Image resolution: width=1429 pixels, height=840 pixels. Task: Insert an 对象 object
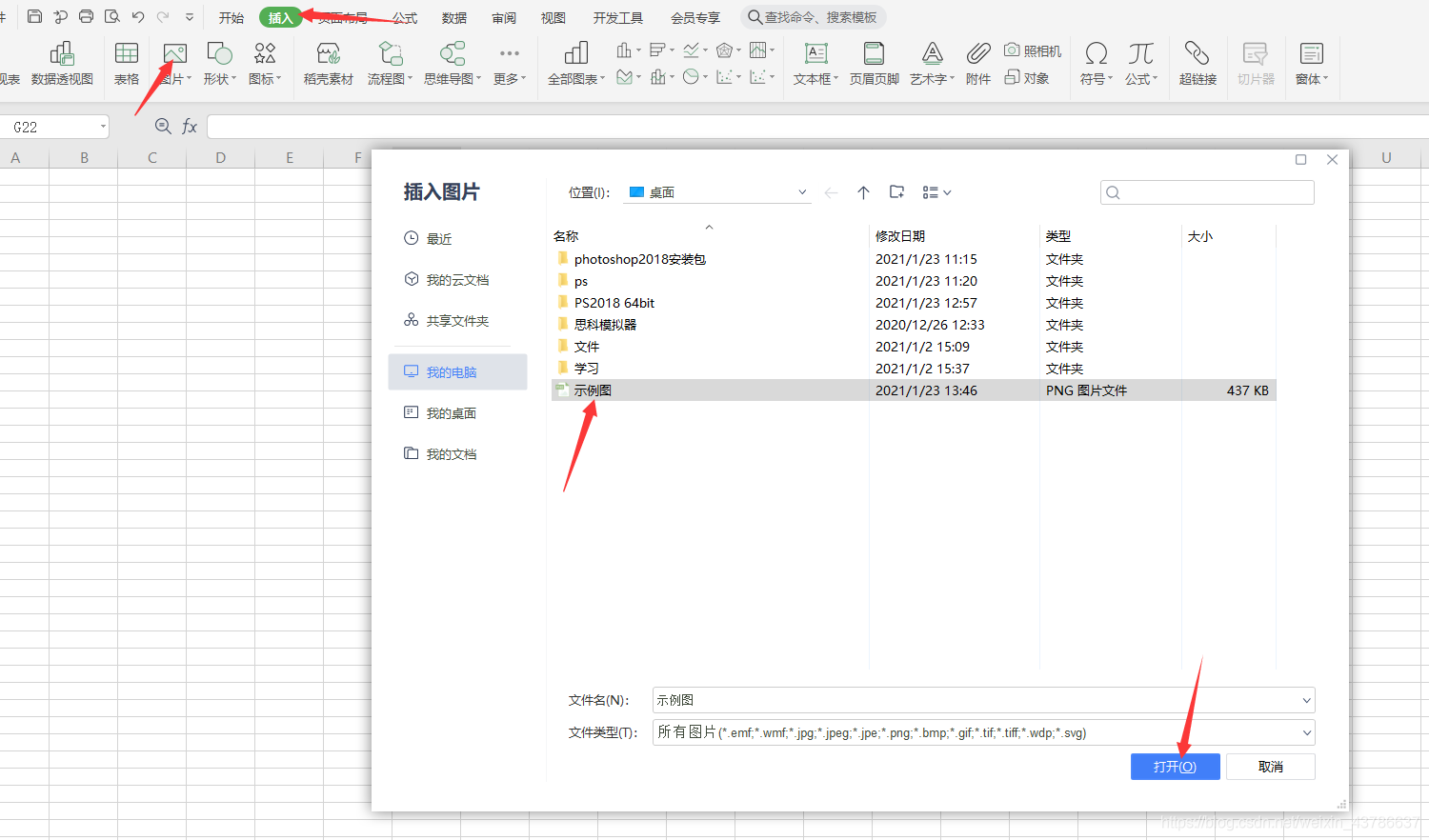tap(1027, 78)
